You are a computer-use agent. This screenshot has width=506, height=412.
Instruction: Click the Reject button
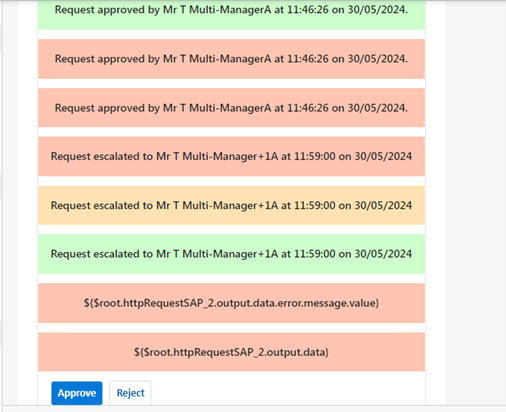130,393
